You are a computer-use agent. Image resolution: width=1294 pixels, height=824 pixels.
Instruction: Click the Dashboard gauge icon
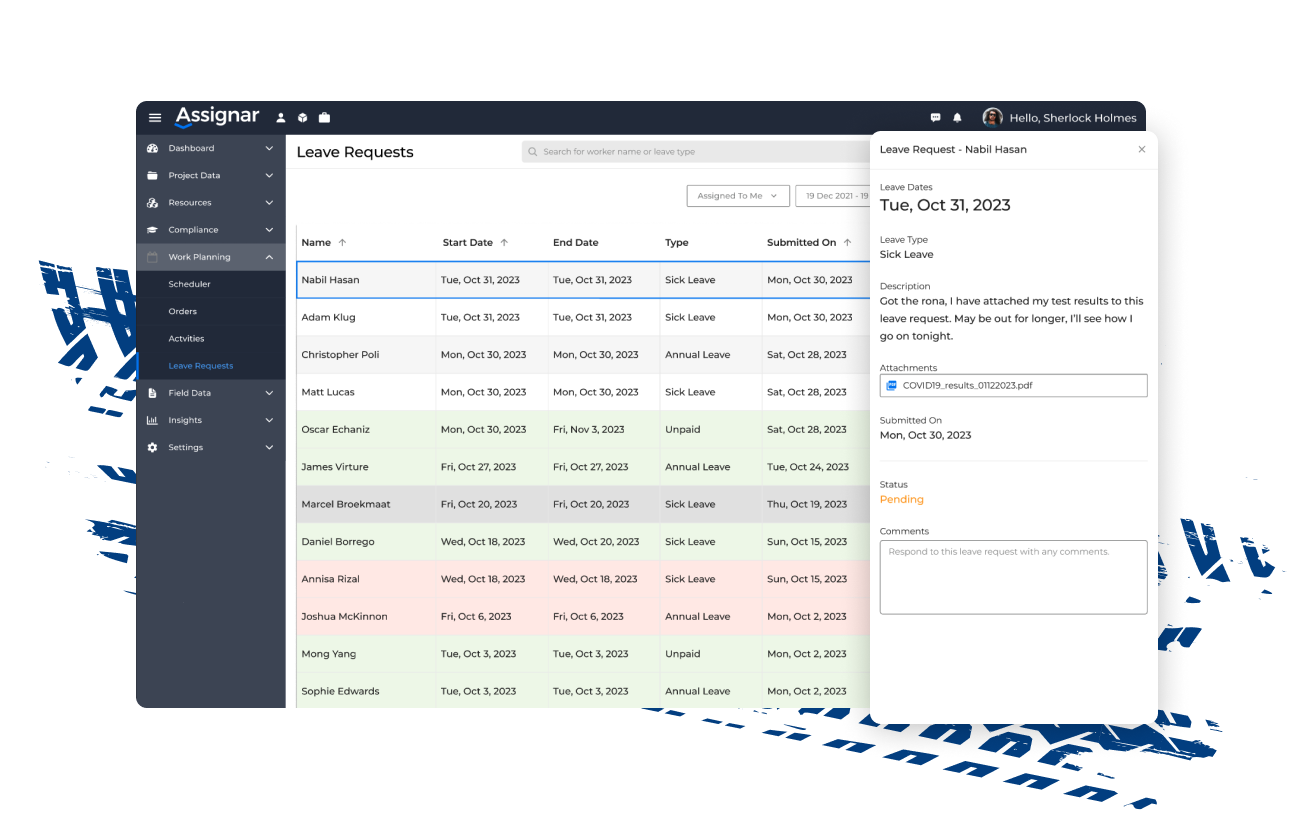(x=151, y=148)
